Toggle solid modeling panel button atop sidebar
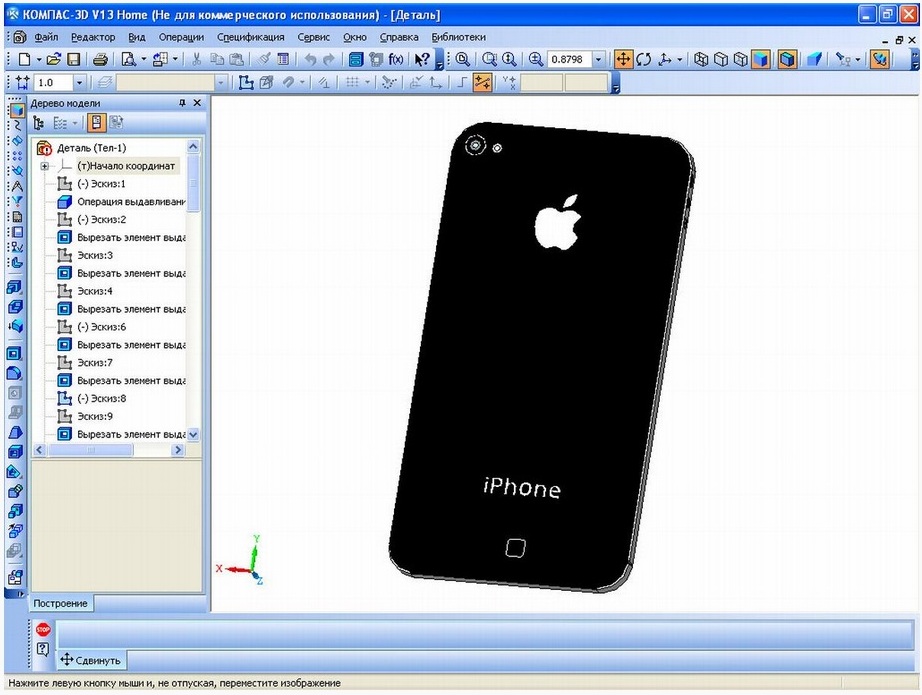Screen dimensions: 922x695 point(16,109)
